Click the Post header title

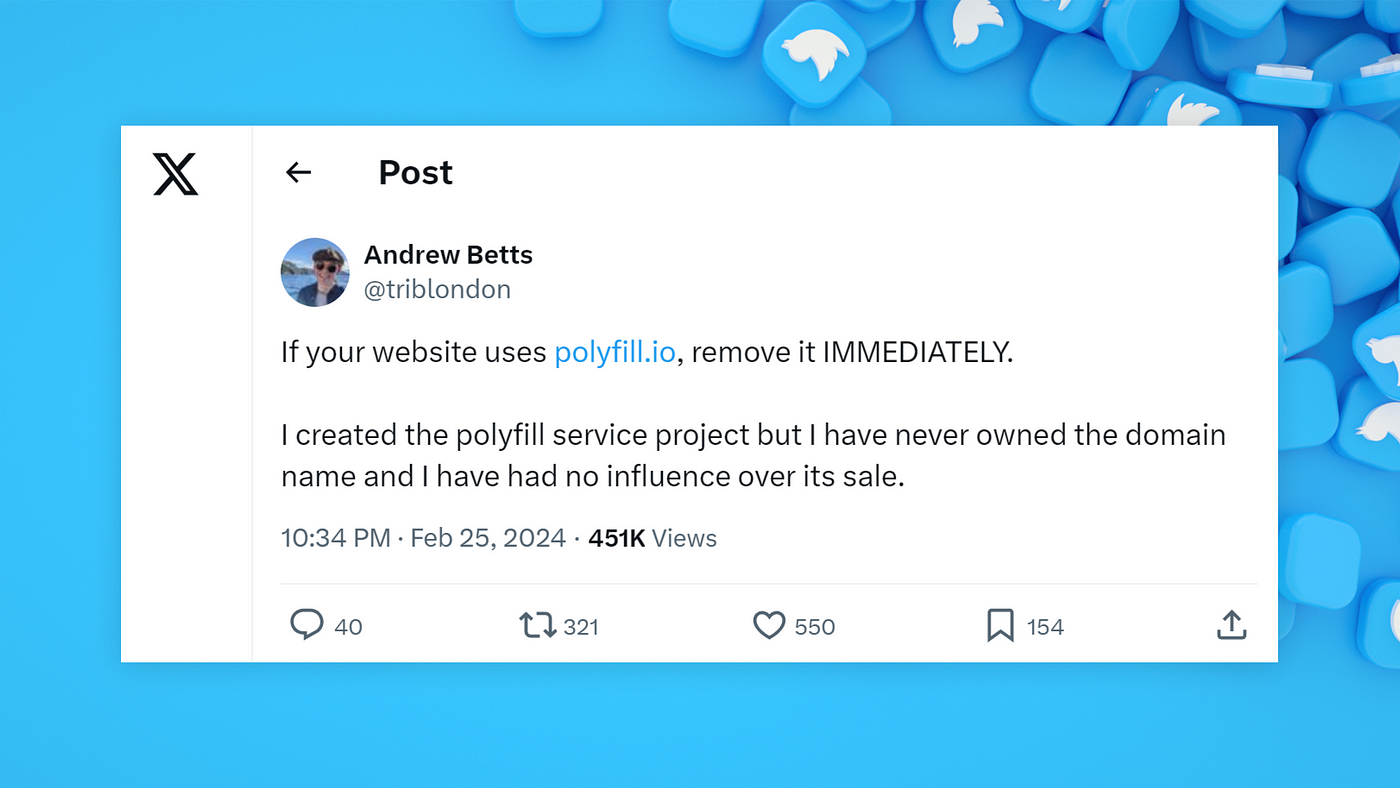tap(415, 173)
